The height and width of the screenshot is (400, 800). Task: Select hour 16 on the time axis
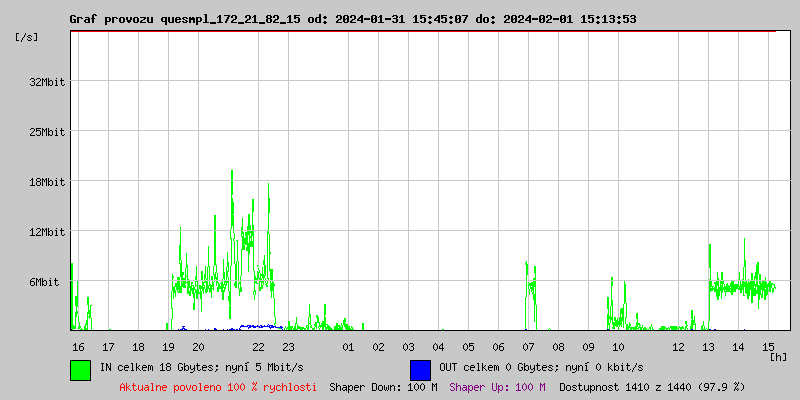78,346
